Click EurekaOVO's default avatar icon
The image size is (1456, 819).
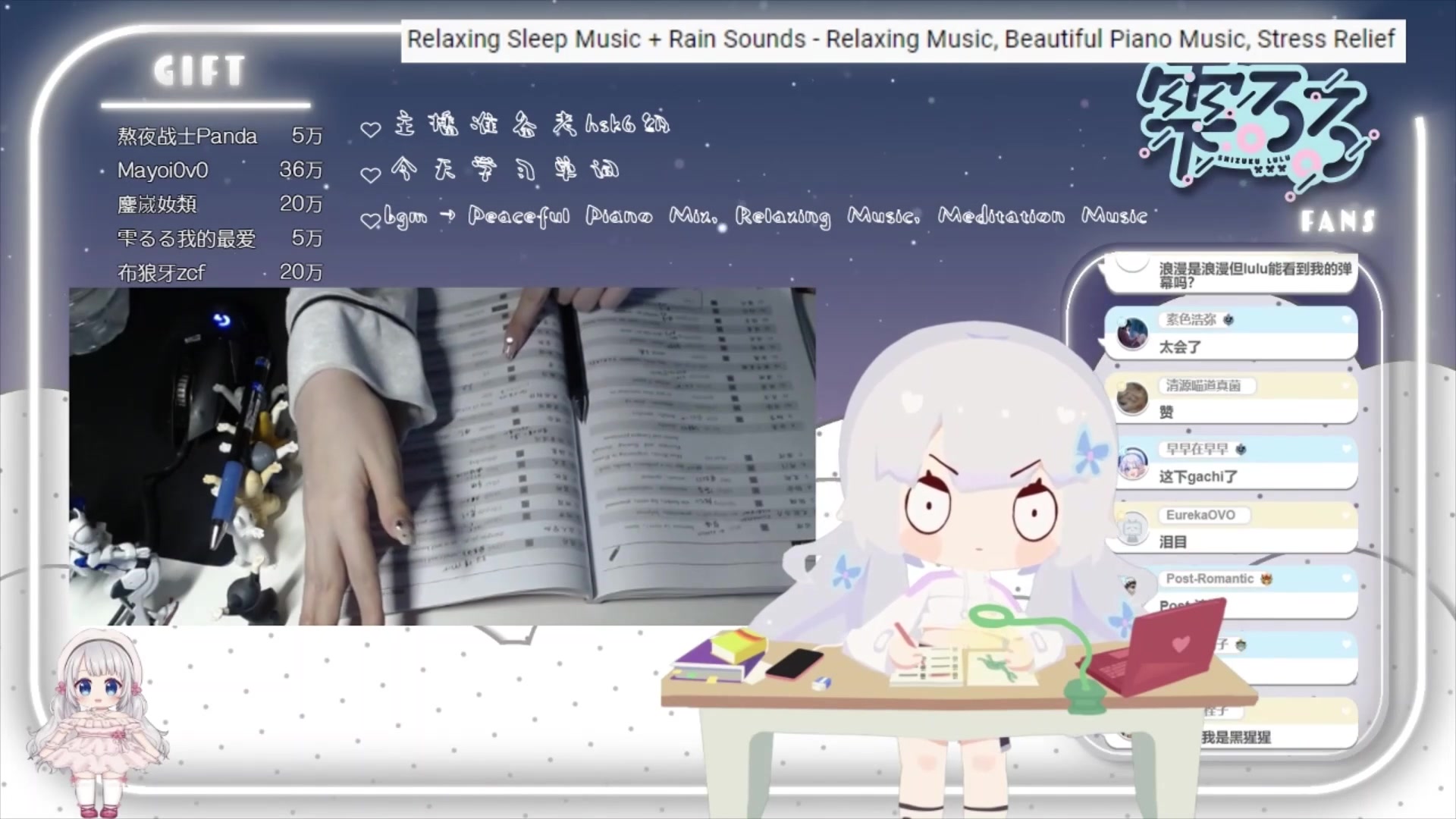pyautogui.click(x=1132, y=529)
